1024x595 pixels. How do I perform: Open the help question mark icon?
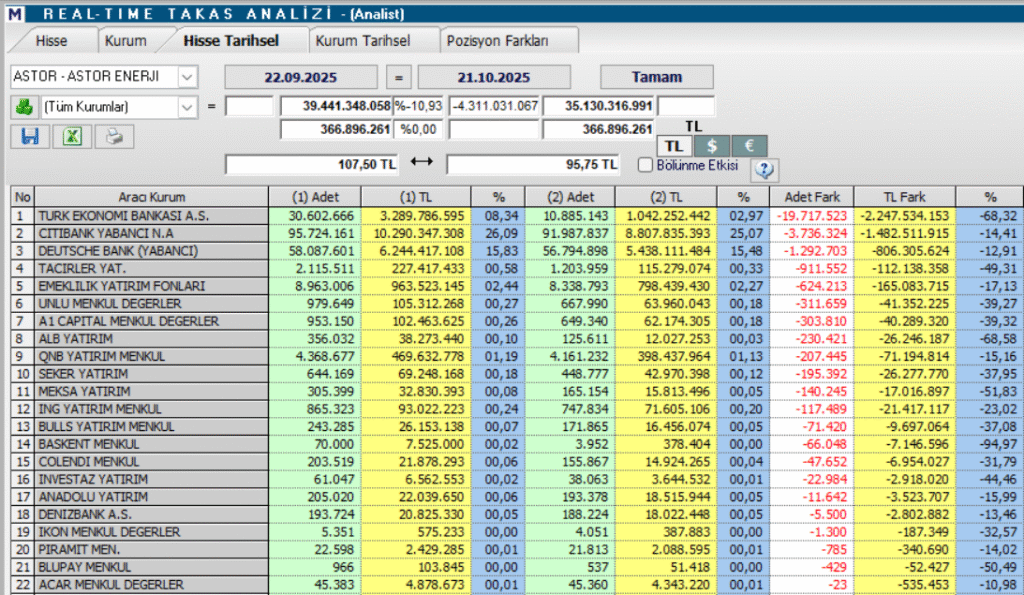(764, 170)
